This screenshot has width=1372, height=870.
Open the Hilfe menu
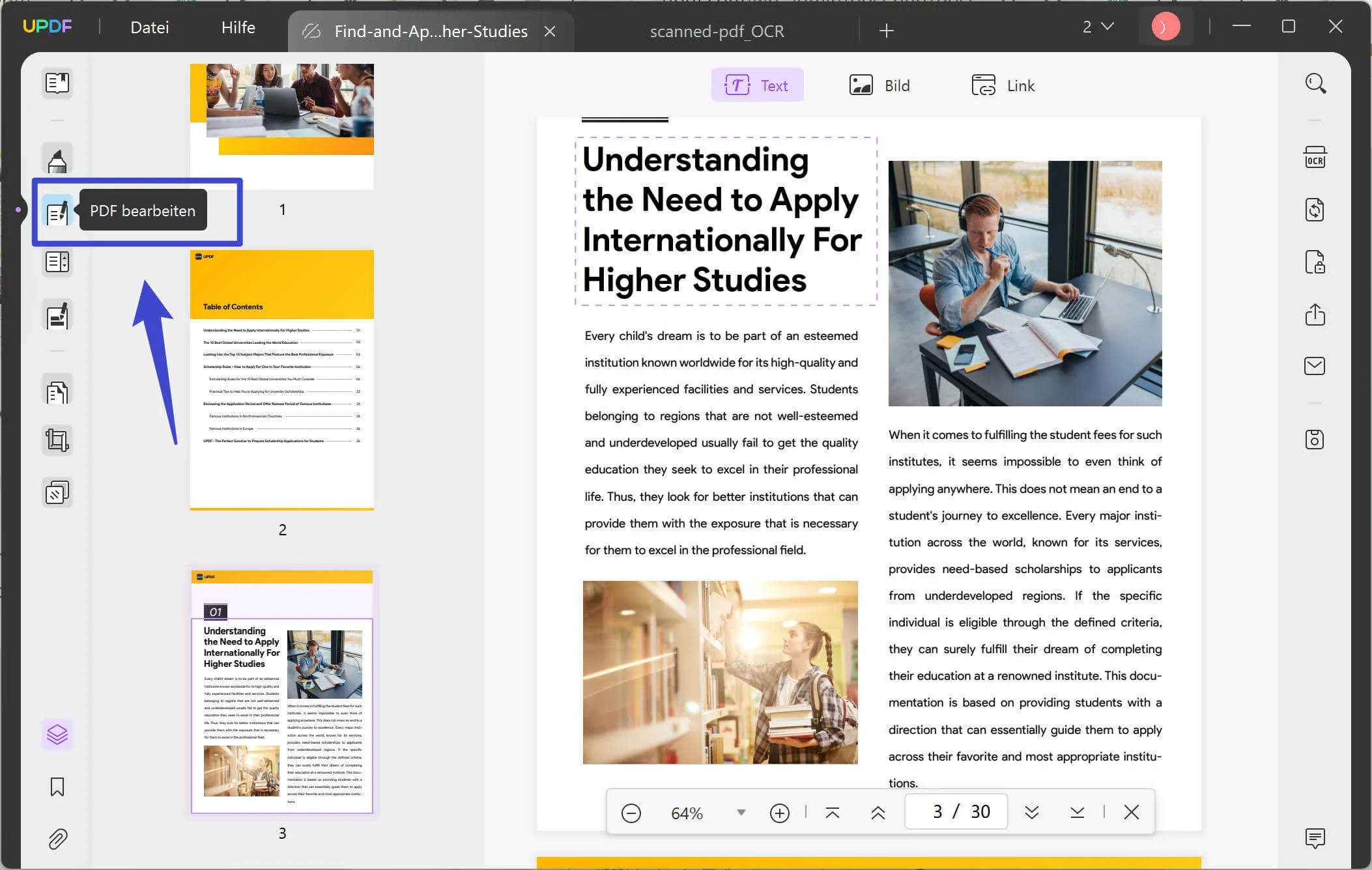point(237,26)
